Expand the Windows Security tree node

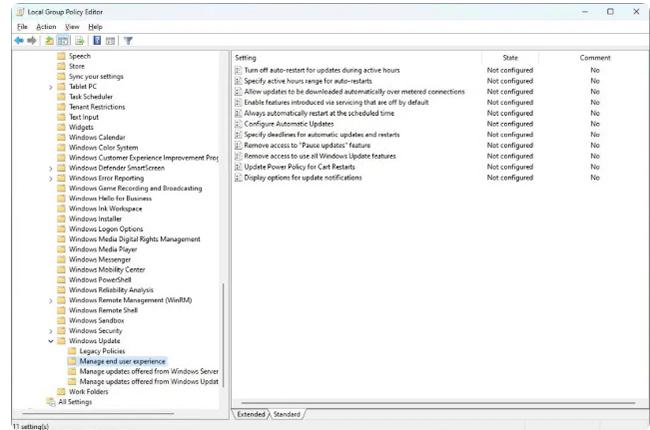pos(50,330)
